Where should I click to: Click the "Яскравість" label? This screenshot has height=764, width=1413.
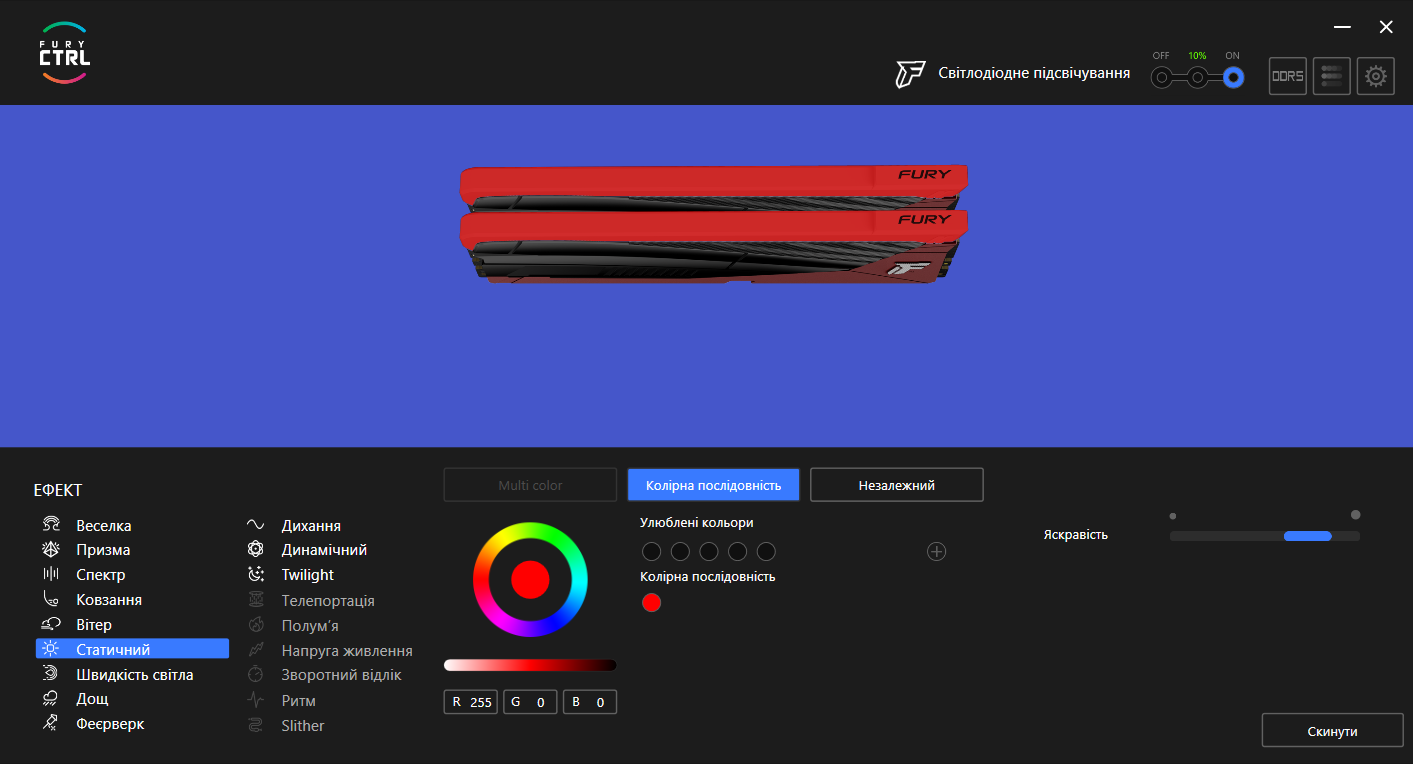point(1076,535)
